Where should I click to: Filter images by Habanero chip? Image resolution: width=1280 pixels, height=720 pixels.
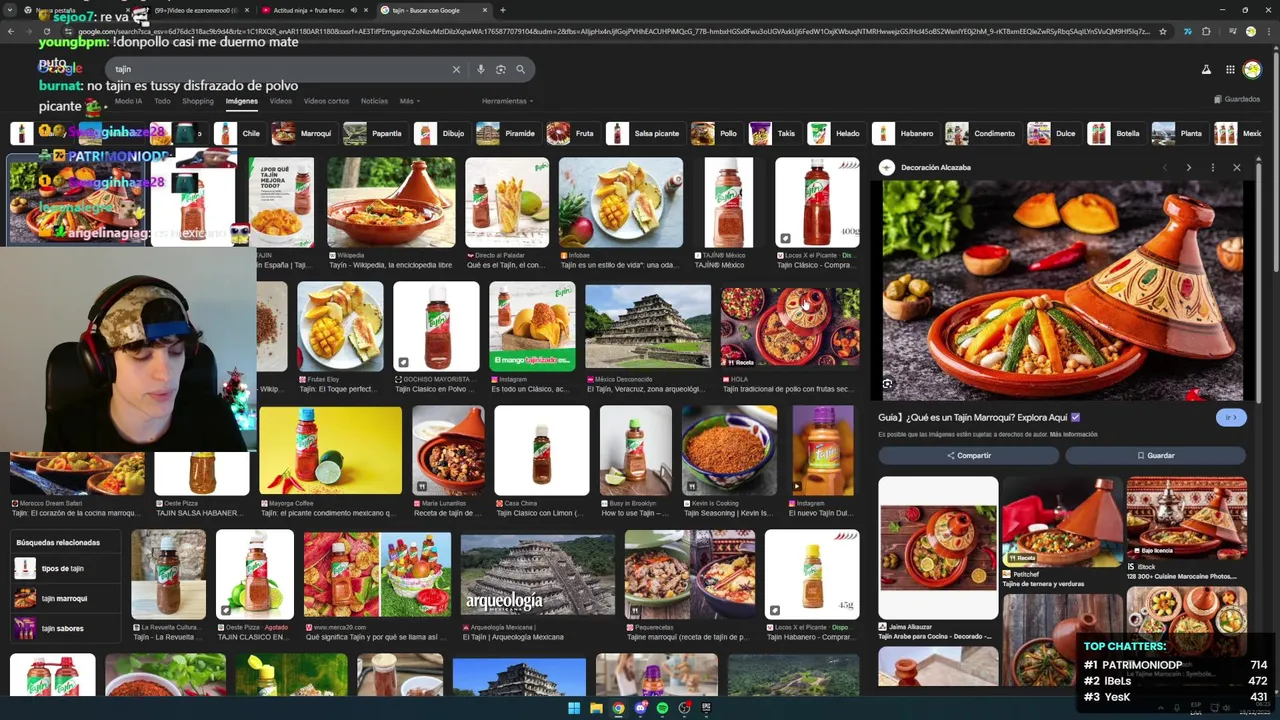905,133
